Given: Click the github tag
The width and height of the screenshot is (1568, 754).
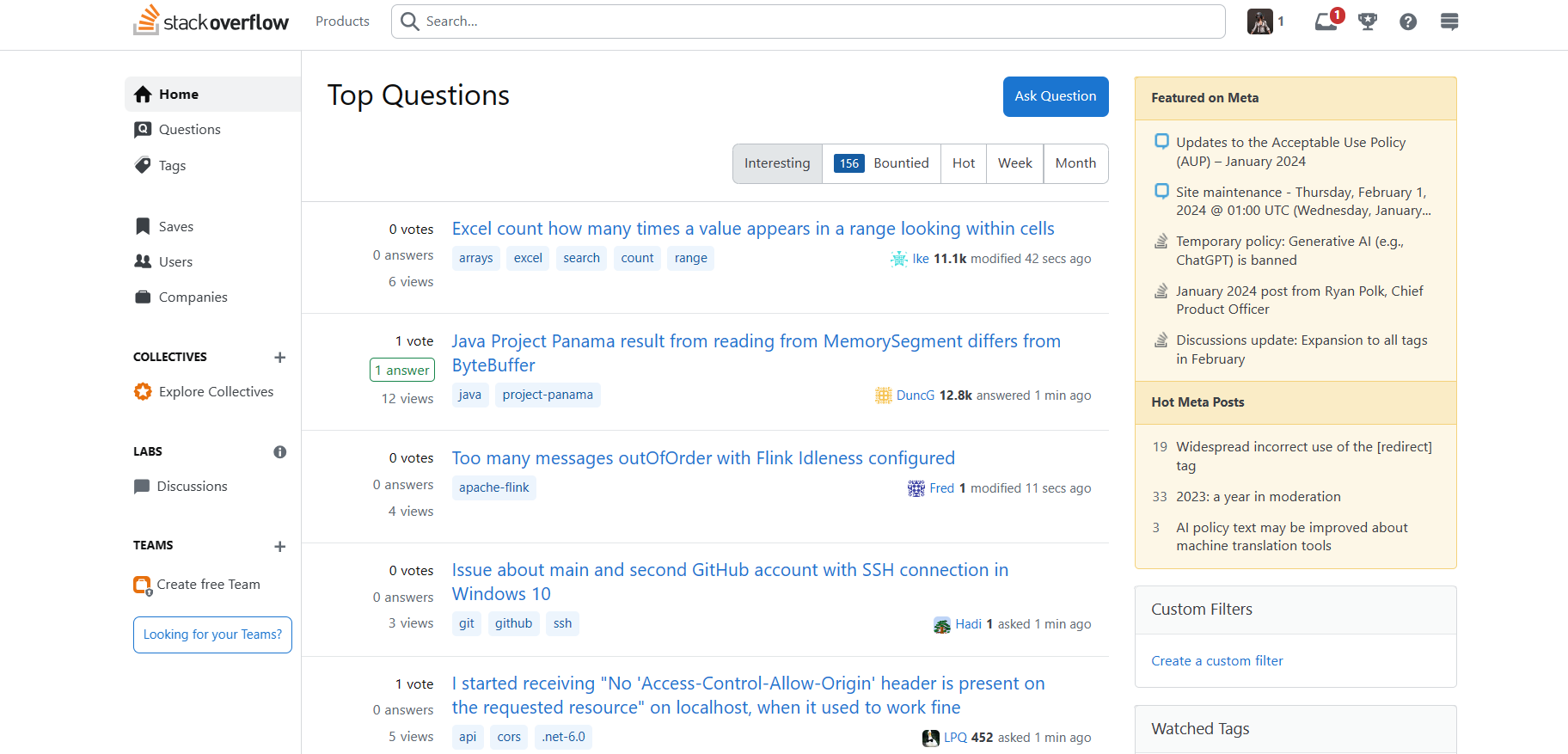Looking at the screenshot, I should click(x=514, y=623).
